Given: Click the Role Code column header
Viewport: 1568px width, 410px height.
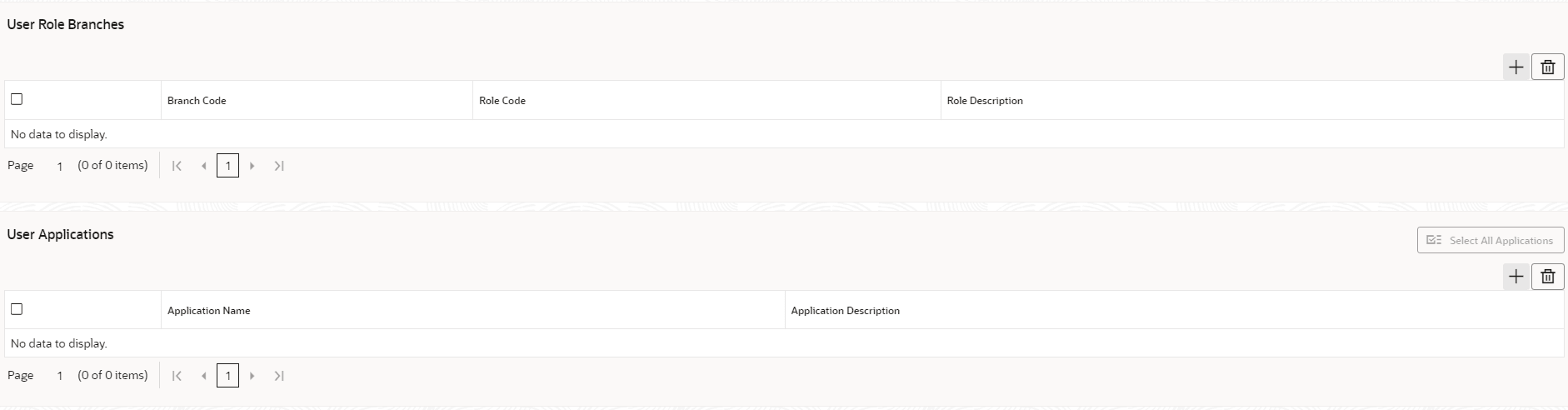Looking at the screenshot, I should [502, 101].
